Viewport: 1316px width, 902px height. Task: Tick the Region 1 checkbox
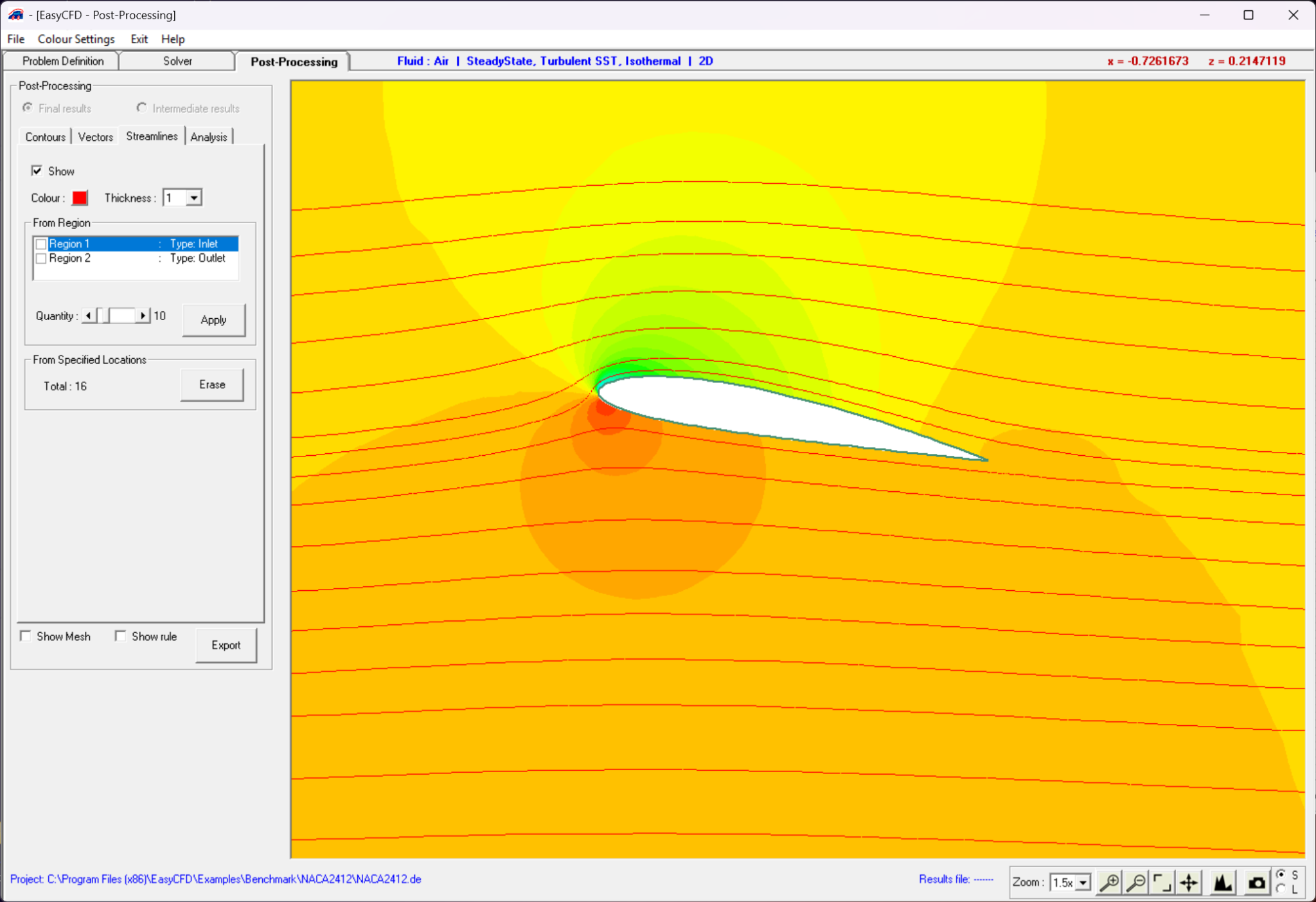coord(41,244)
